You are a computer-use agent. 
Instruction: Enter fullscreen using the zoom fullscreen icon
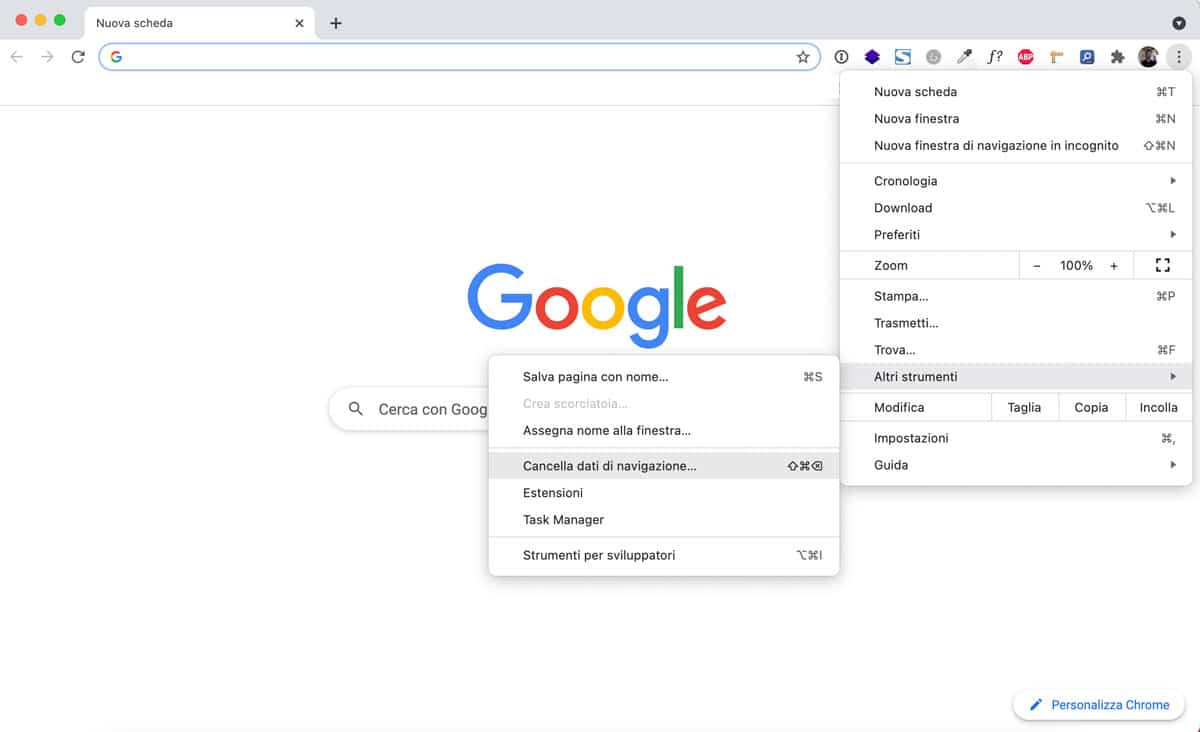click(1162, 265)
